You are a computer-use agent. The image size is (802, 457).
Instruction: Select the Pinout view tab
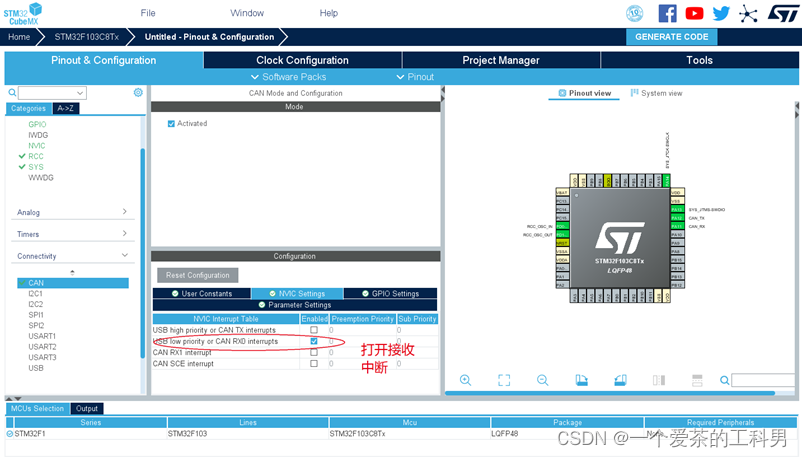584,93
